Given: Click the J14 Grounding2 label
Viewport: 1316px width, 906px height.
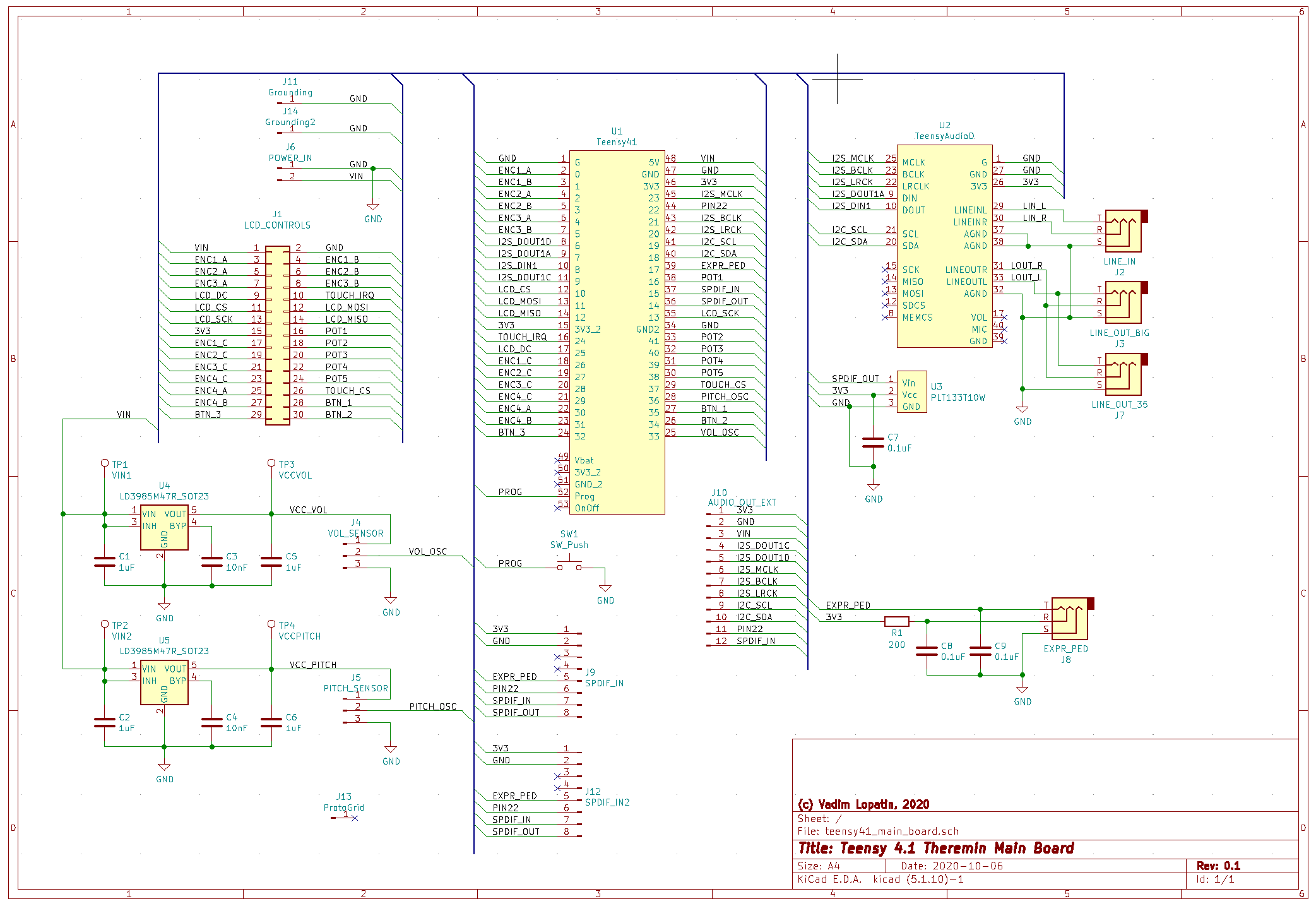Looking at the screenshot, I should [x=290, y=116].
